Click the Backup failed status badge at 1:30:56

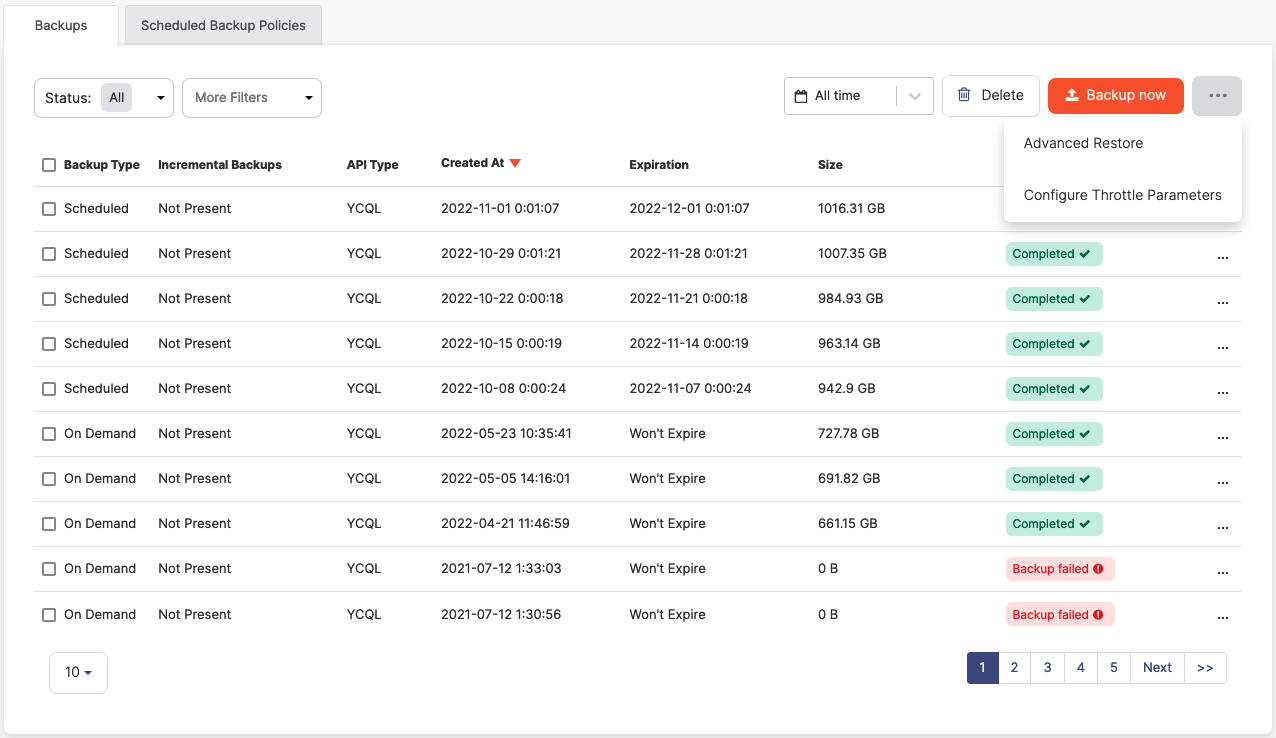point(1059,615)
